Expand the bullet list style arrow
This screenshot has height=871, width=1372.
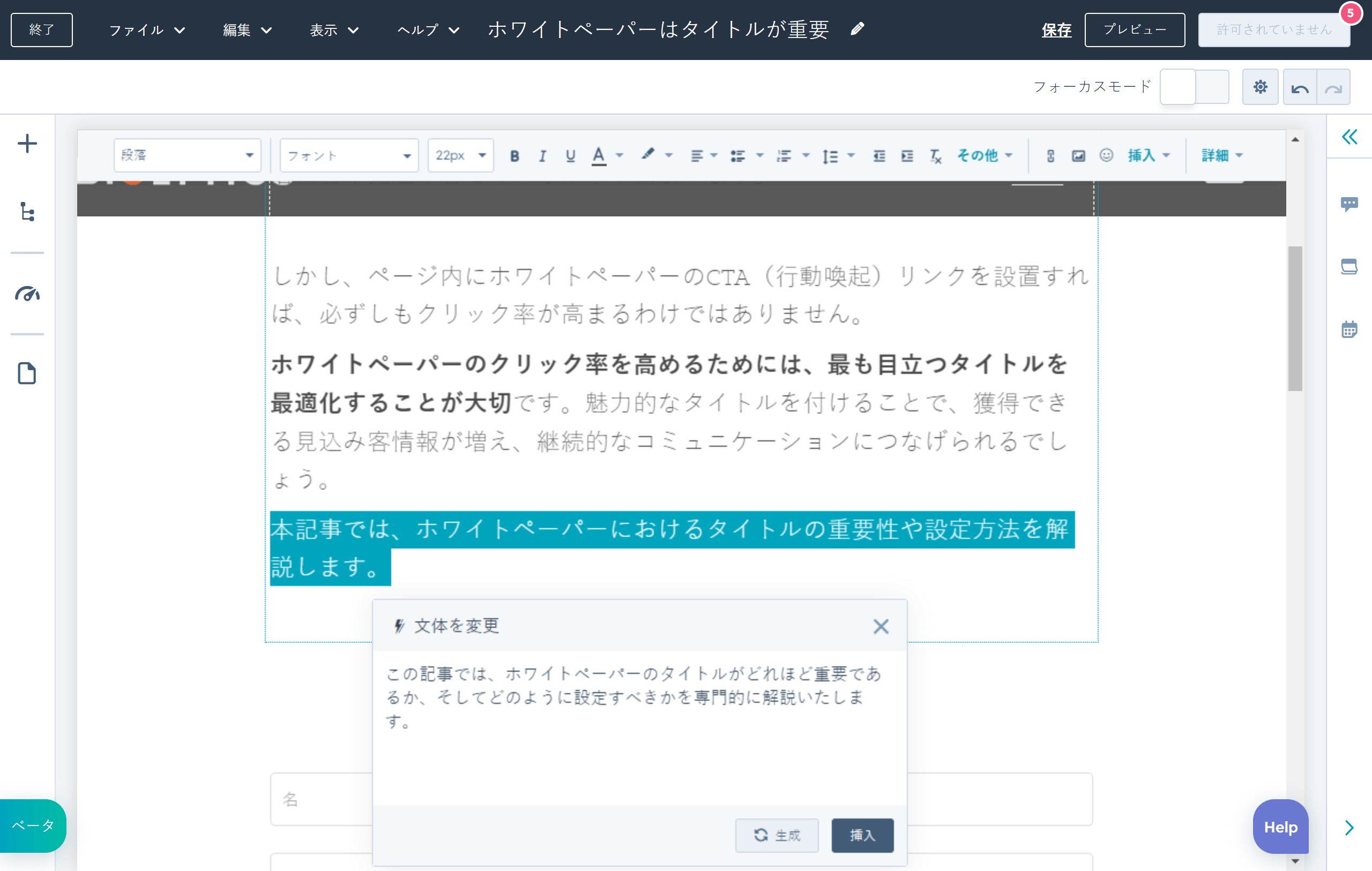pos(759,155)
